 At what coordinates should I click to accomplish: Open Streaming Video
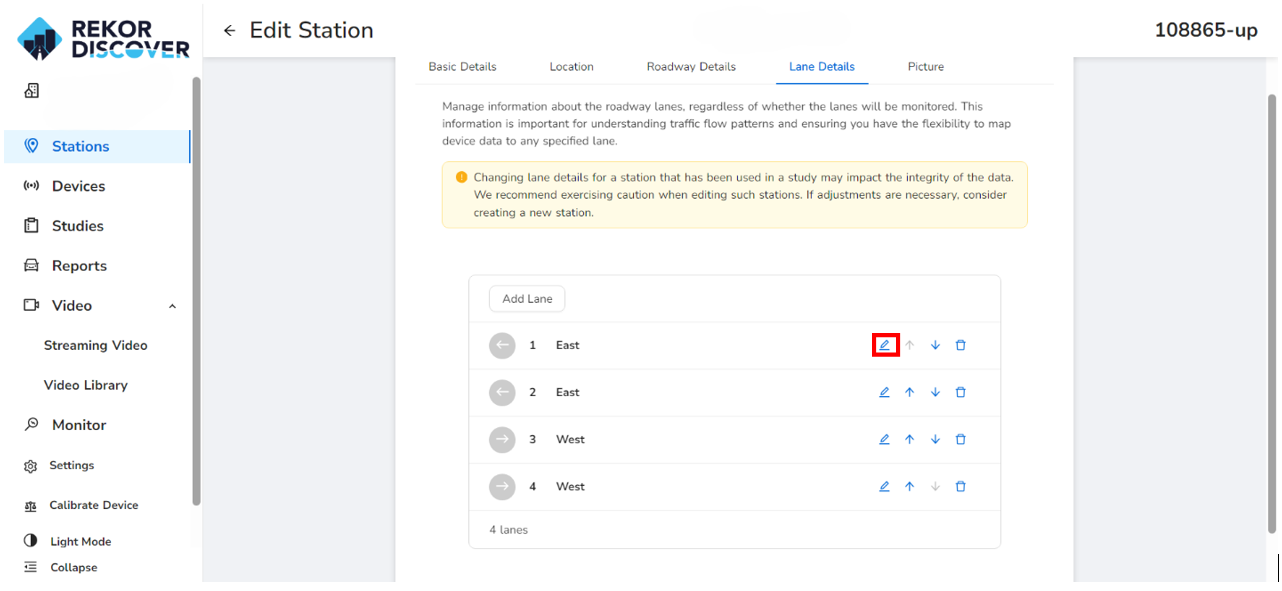(96, 345)
